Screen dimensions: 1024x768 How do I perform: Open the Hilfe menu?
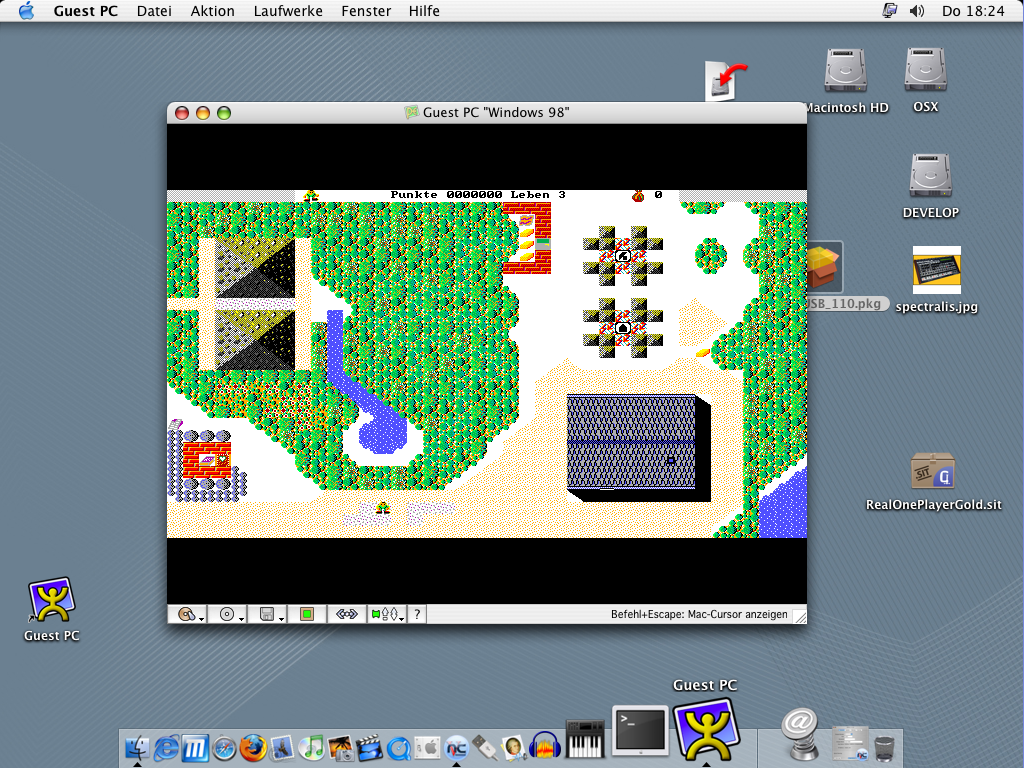pos(424,11)
